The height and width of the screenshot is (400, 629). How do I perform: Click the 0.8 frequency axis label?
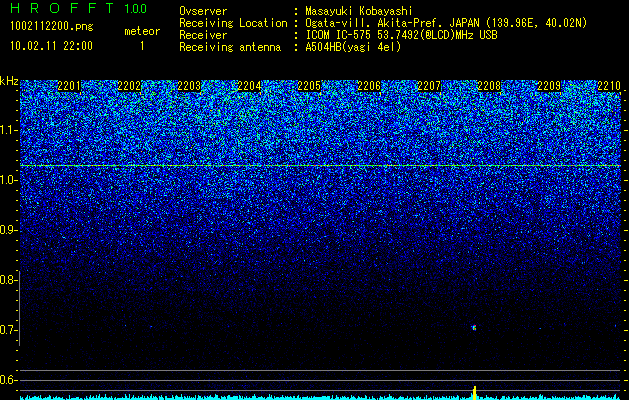[8, 280]
